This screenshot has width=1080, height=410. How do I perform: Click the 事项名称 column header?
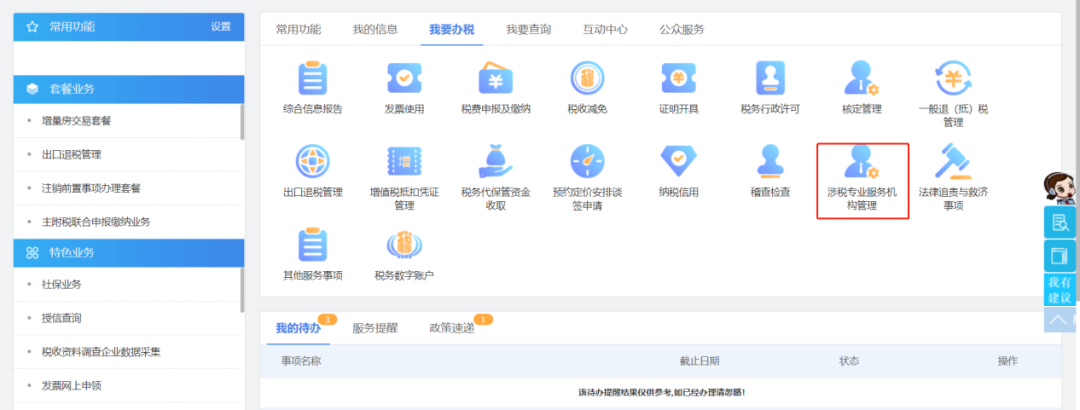(x=301, y=361)
